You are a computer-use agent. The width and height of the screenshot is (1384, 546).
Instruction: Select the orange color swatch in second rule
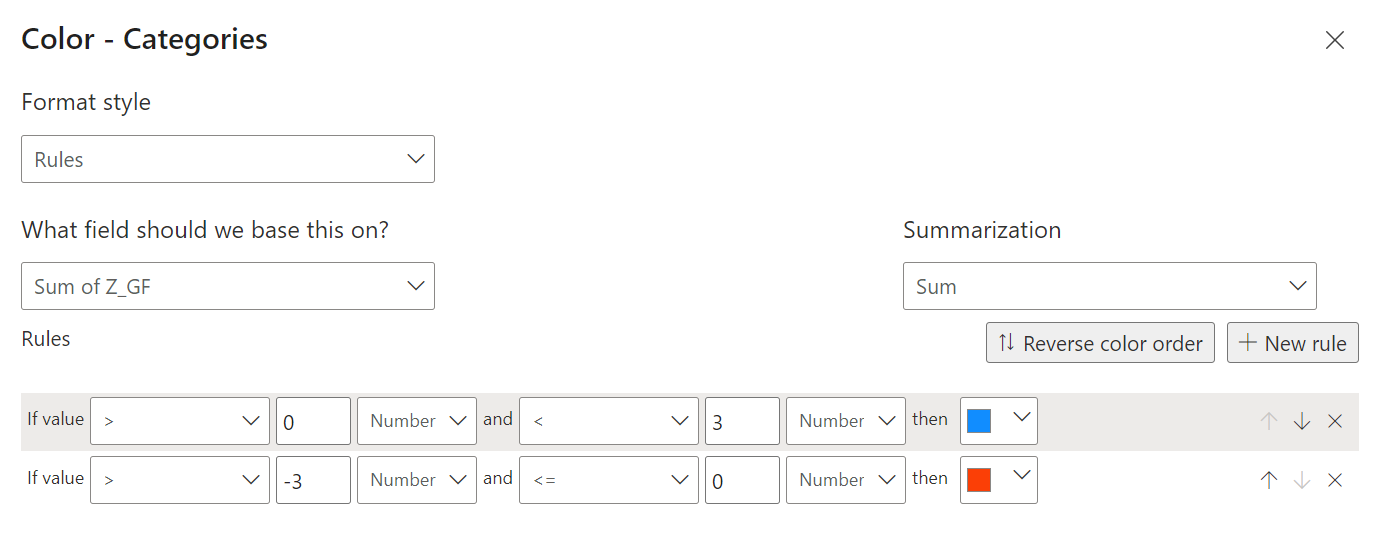pos(999,480)
